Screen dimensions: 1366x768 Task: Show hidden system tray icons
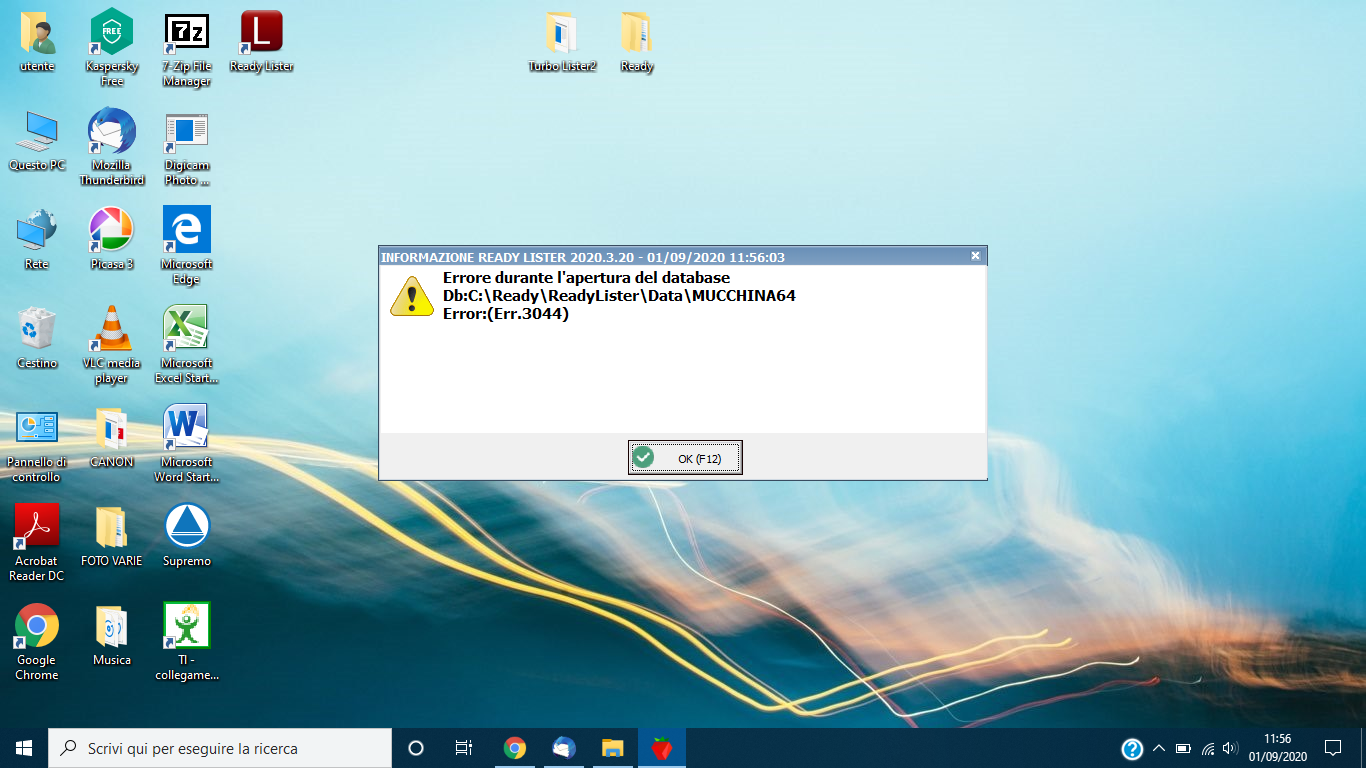click(x=1159, y=748)
